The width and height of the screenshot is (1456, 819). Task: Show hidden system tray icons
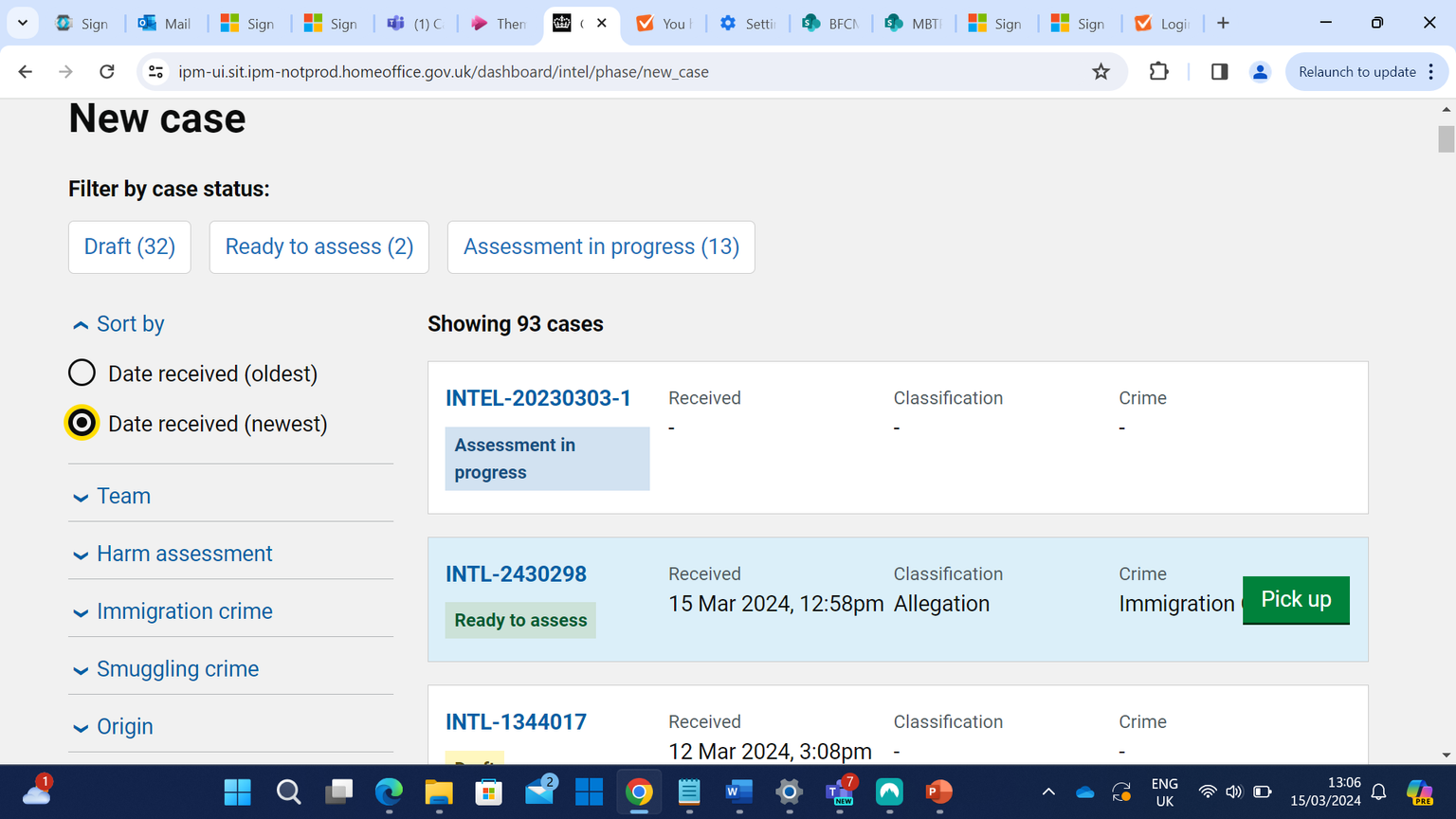coord(1048,792)
